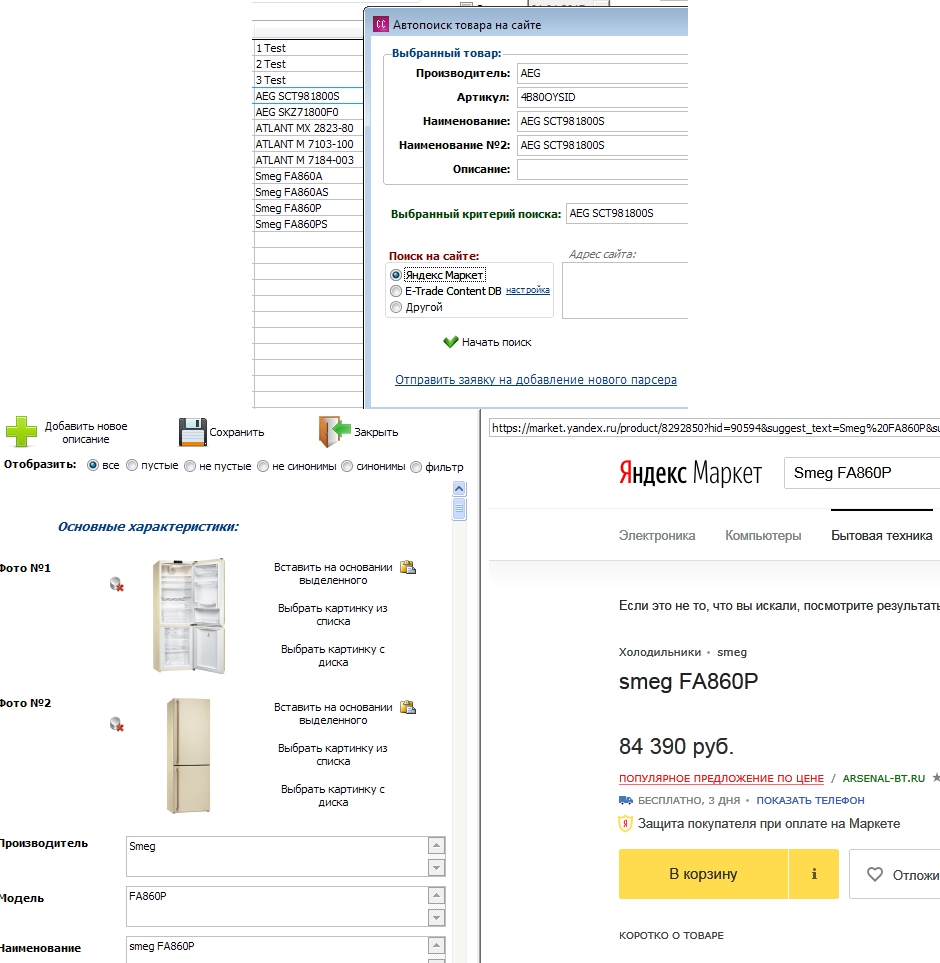Screen dimensions: 940x963
Task: Select 'Smeg FA860PS' list row
Action: tap(308, 224)
